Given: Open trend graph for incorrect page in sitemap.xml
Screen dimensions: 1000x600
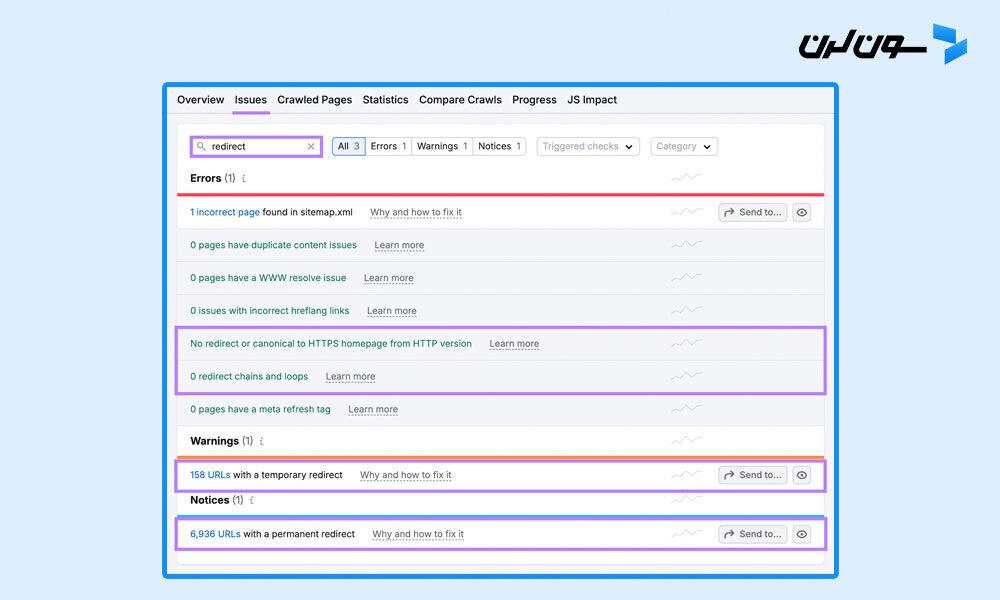Looking at the screenshot, I should (x=687, y=212).
